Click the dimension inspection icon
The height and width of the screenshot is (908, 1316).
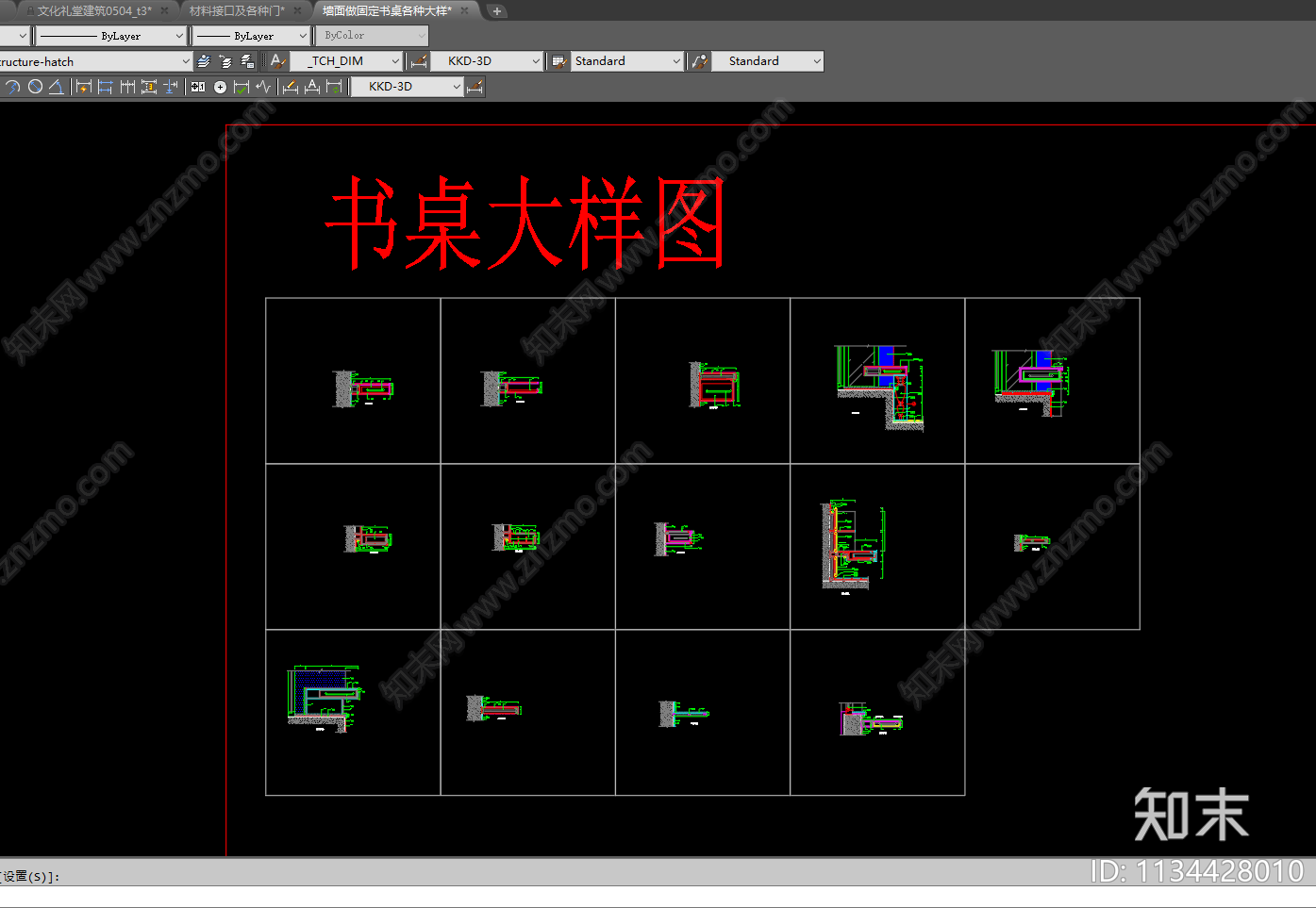242,87
